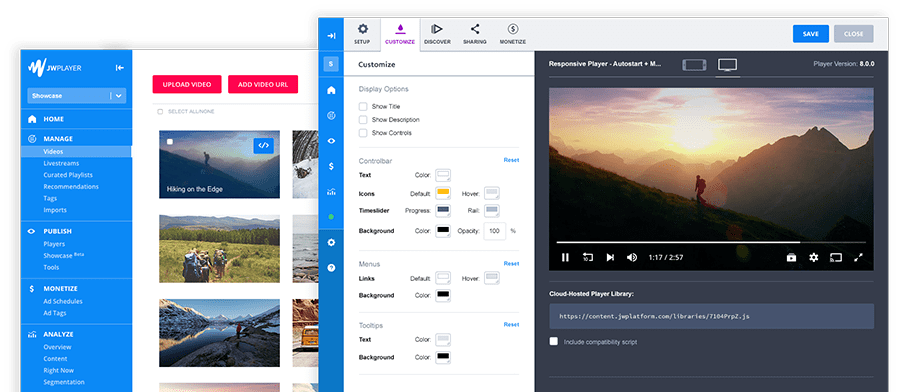
Task: Click the gear settings icon in narrow sidebar
Action: coord(331,242)
